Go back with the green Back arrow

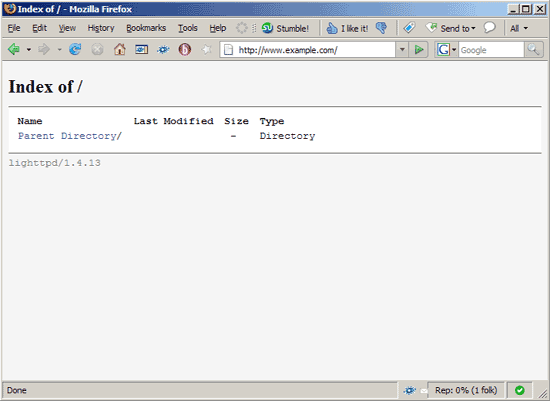coord(14,49)
